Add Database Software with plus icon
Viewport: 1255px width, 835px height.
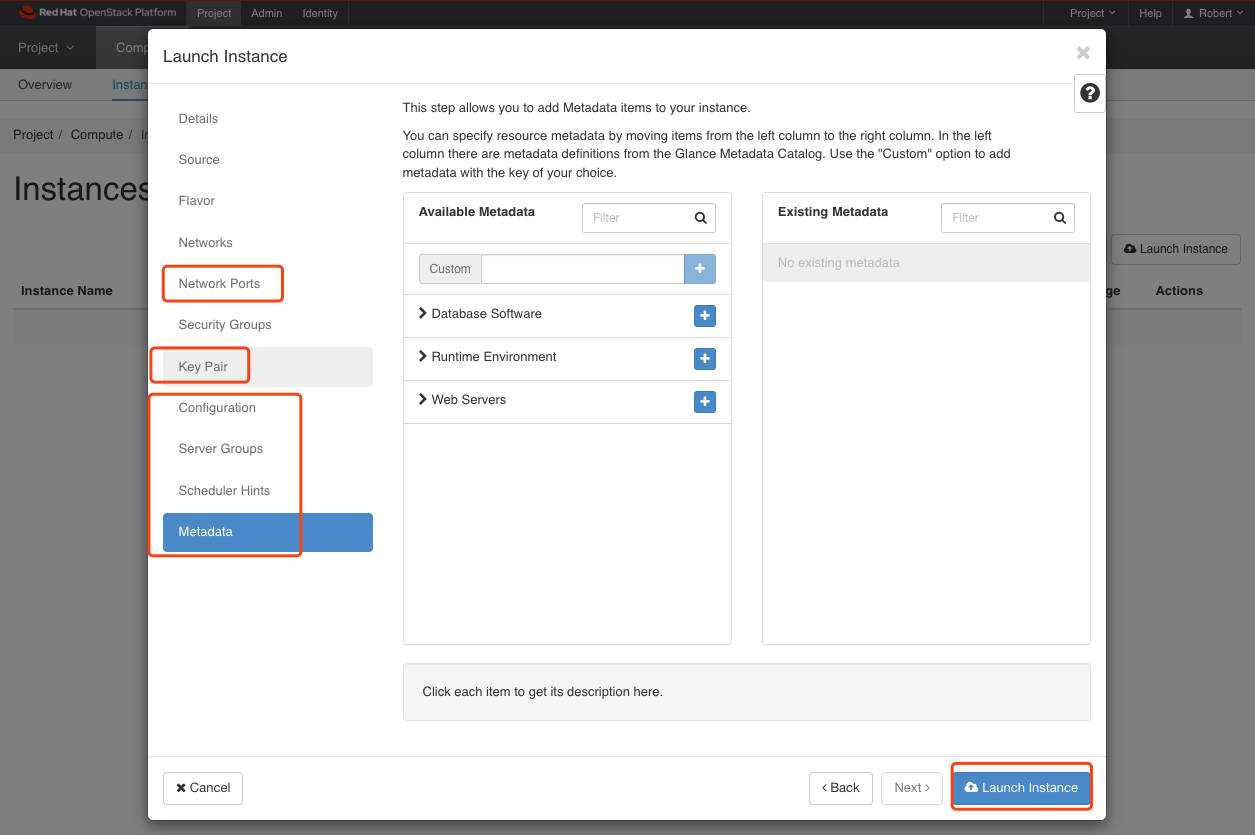(x=704, y=316)
